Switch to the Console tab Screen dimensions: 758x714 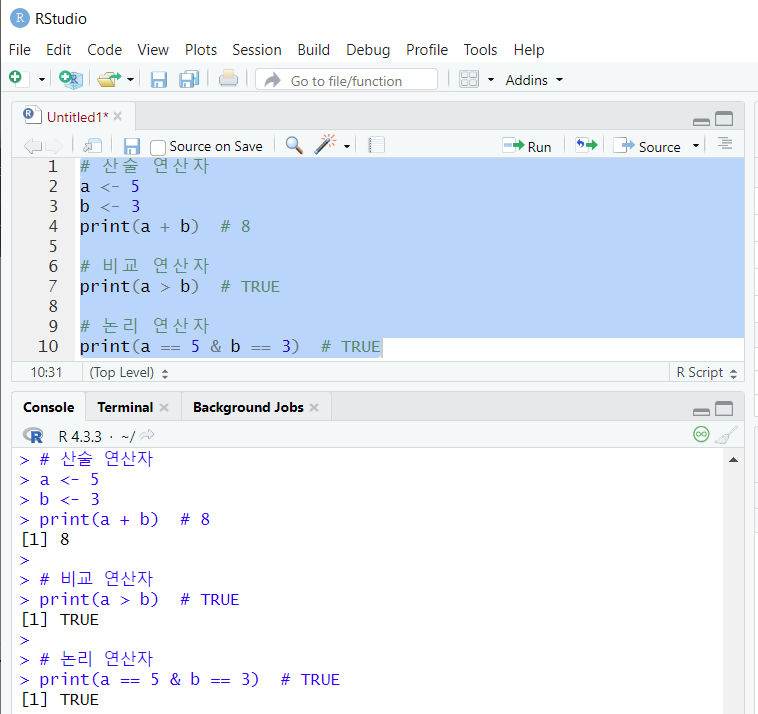[49, 408]
